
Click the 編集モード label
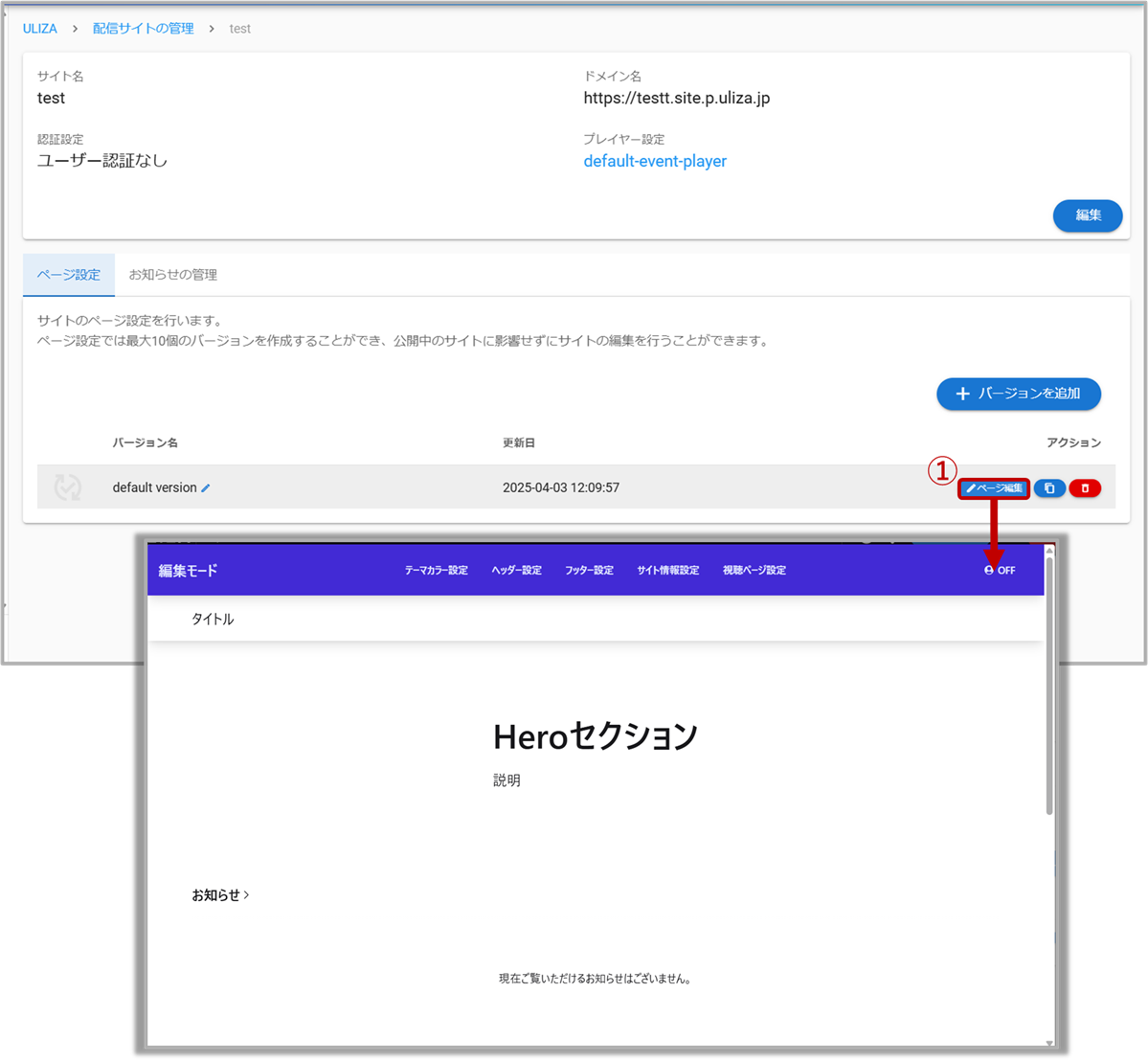[189, 571]
